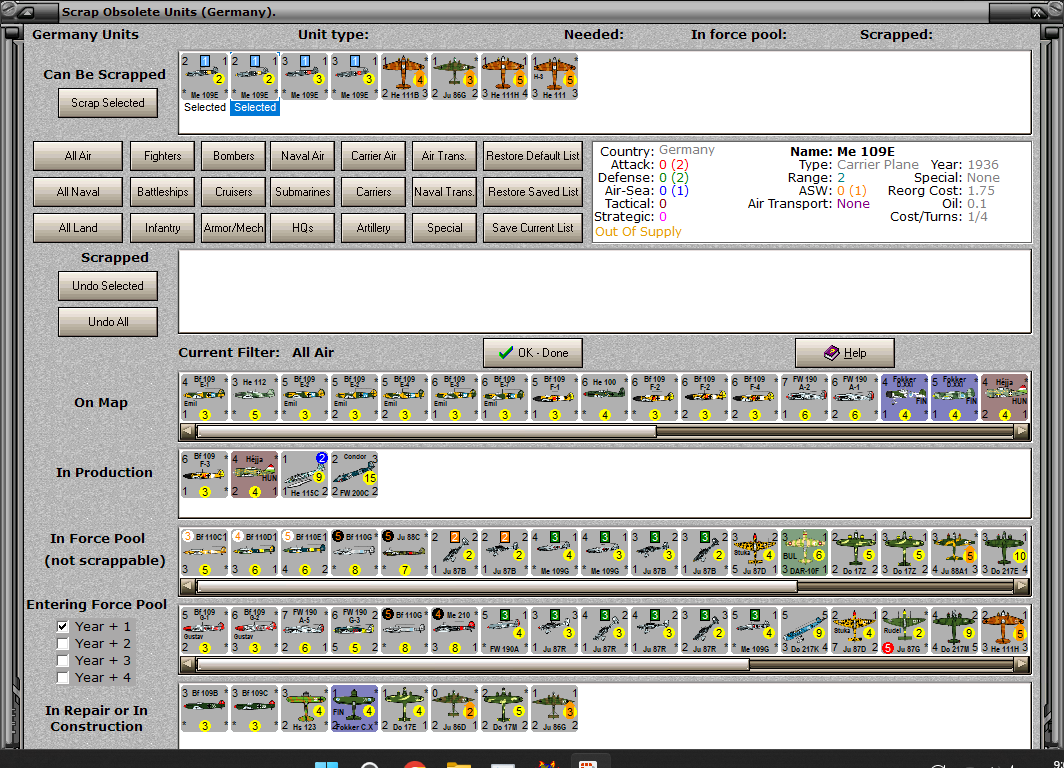The height and width of the screenshot is (768, 1064).
Task: Select the Do 217M counter
Action: pyautogui.click(x=955, y=630)
